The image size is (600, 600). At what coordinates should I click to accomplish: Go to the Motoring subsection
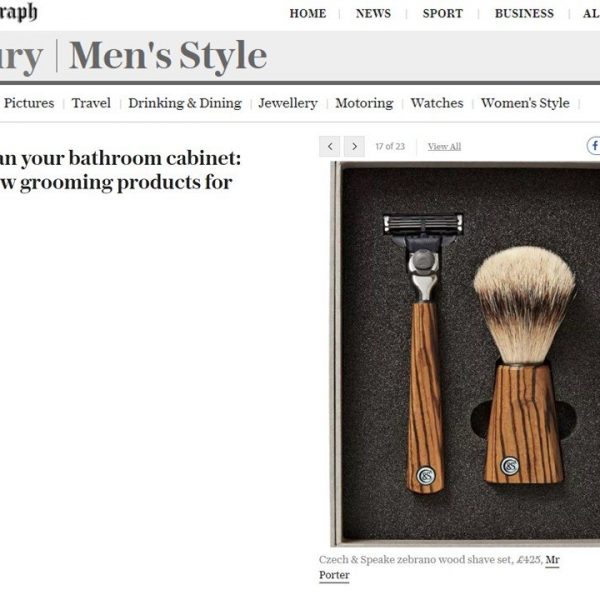point(364,103)
